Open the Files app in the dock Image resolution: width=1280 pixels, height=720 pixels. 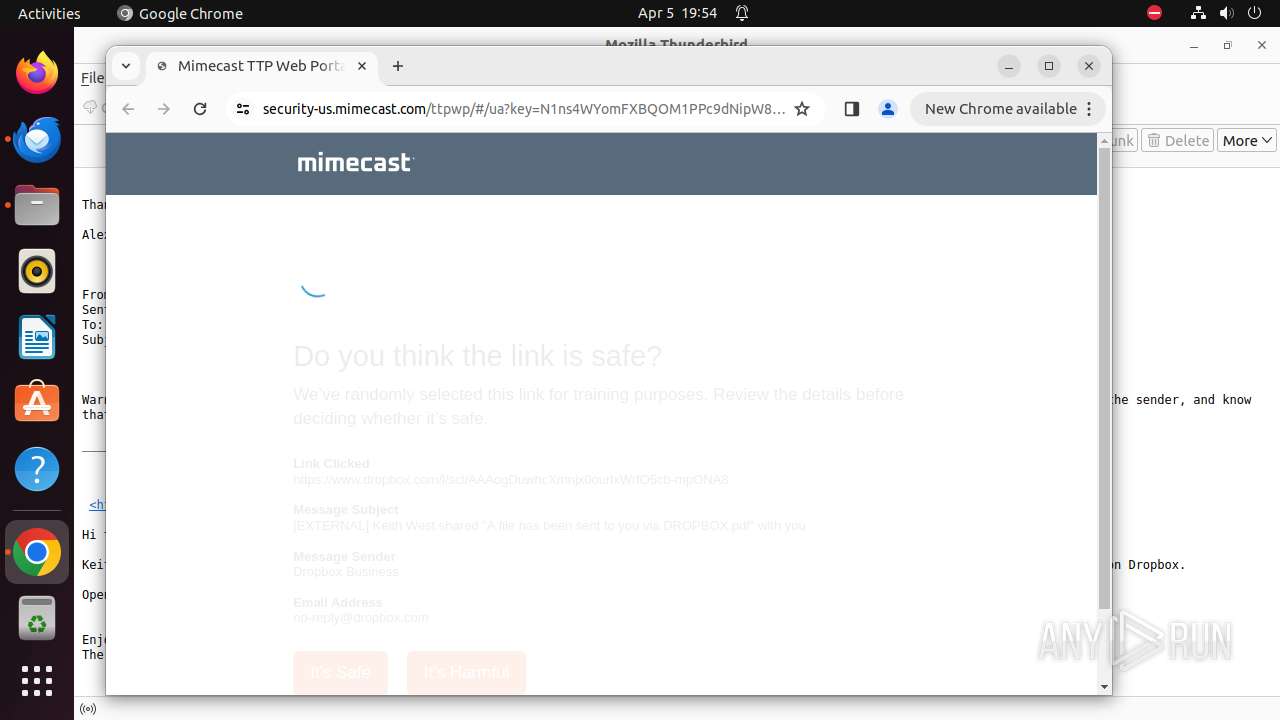37,206
